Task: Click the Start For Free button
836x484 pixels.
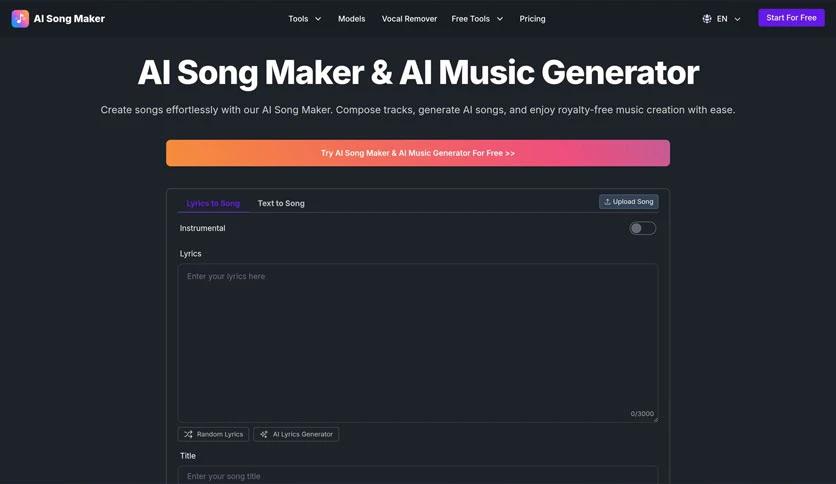Action: [791, 18]
